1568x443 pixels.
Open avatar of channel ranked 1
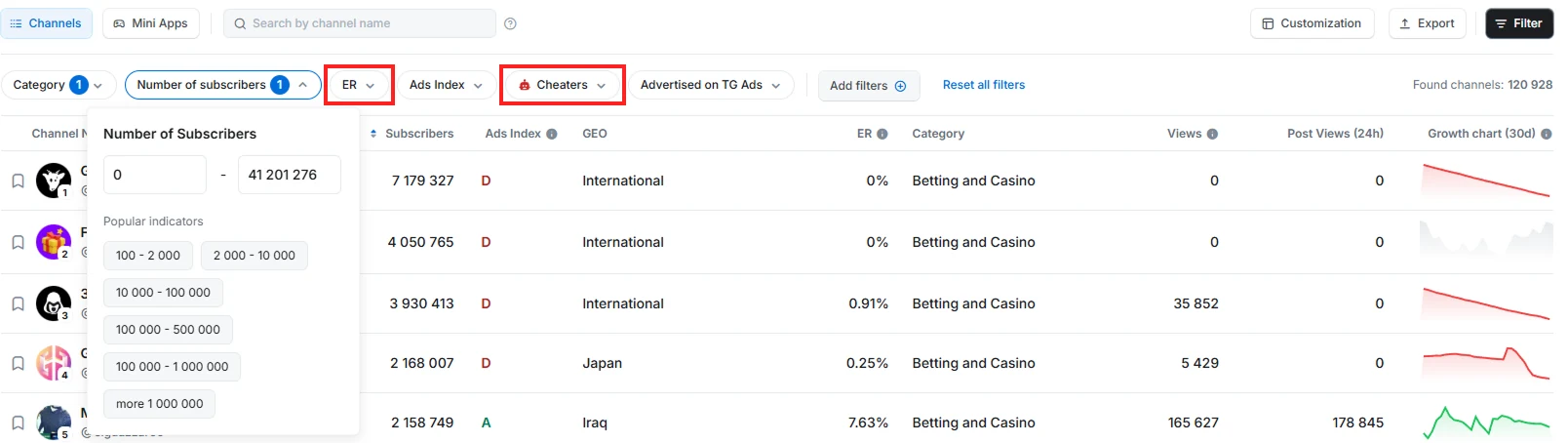click(54, 181)
